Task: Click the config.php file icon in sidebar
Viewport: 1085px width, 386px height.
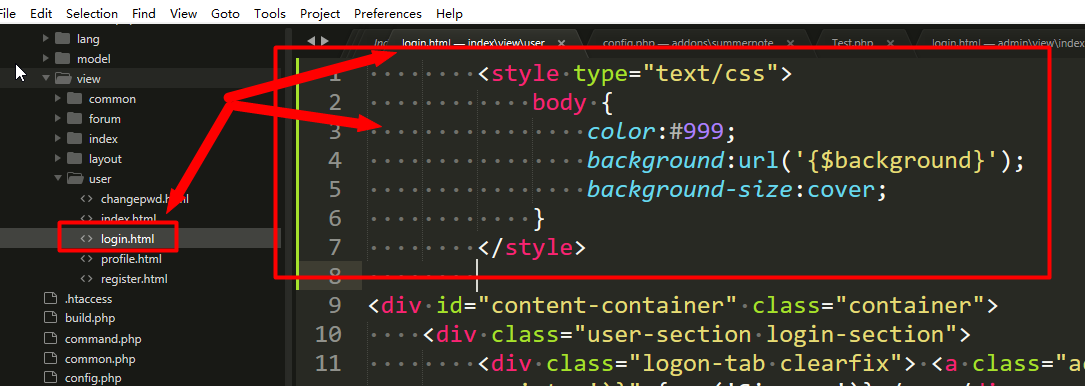Action: pos(50,379)
